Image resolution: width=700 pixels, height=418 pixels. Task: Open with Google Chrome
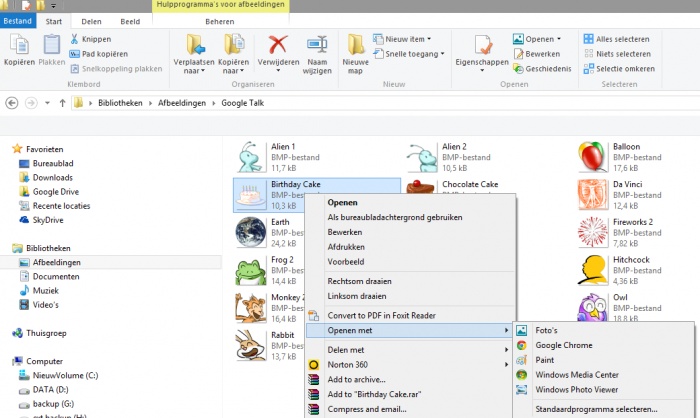coord(564,345)
